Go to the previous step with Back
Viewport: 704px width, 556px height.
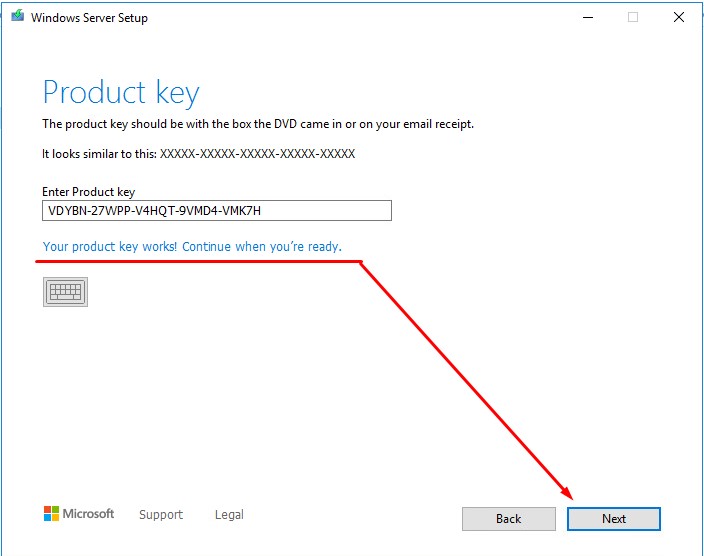coord(508,518)
